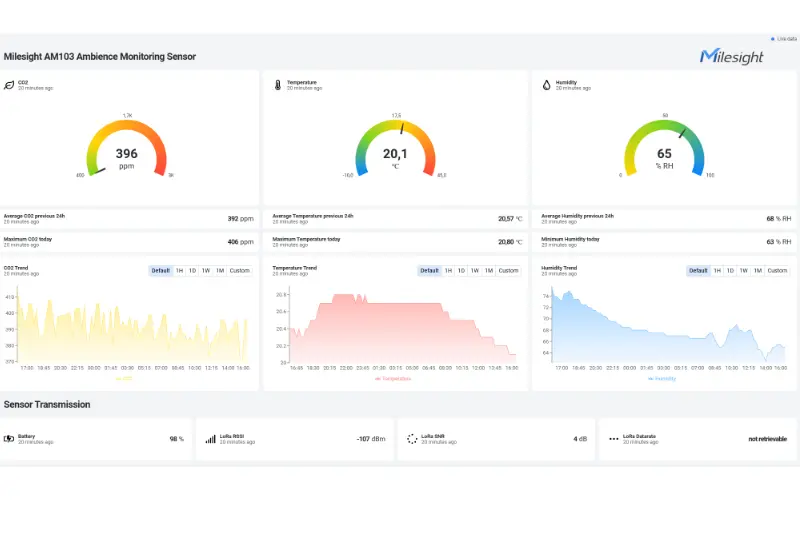The height and width of the screenshot is (533, 800).
Task: Click the CO2 leaf icon
Action: (9, 85)
